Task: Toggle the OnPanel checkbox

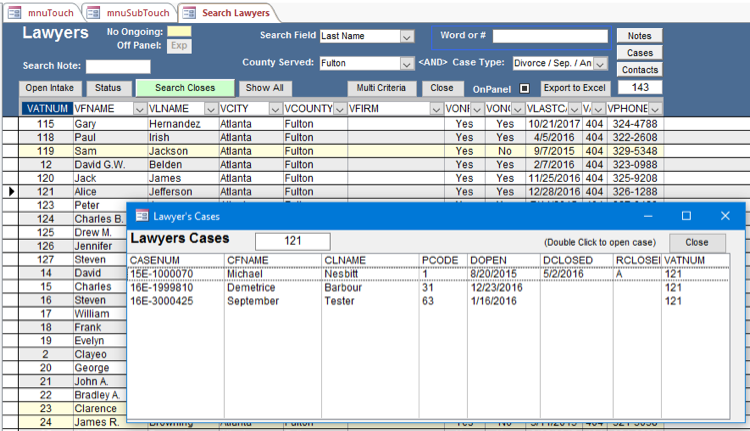Action: click(x=524, y=88)
